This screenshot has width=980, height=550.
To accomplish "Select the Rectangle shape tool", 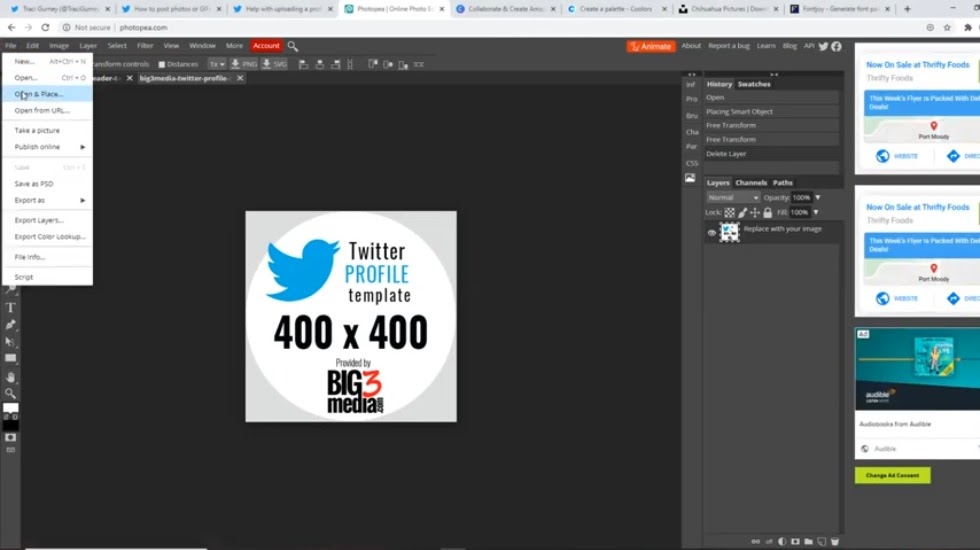I will [x=11, y=358].
